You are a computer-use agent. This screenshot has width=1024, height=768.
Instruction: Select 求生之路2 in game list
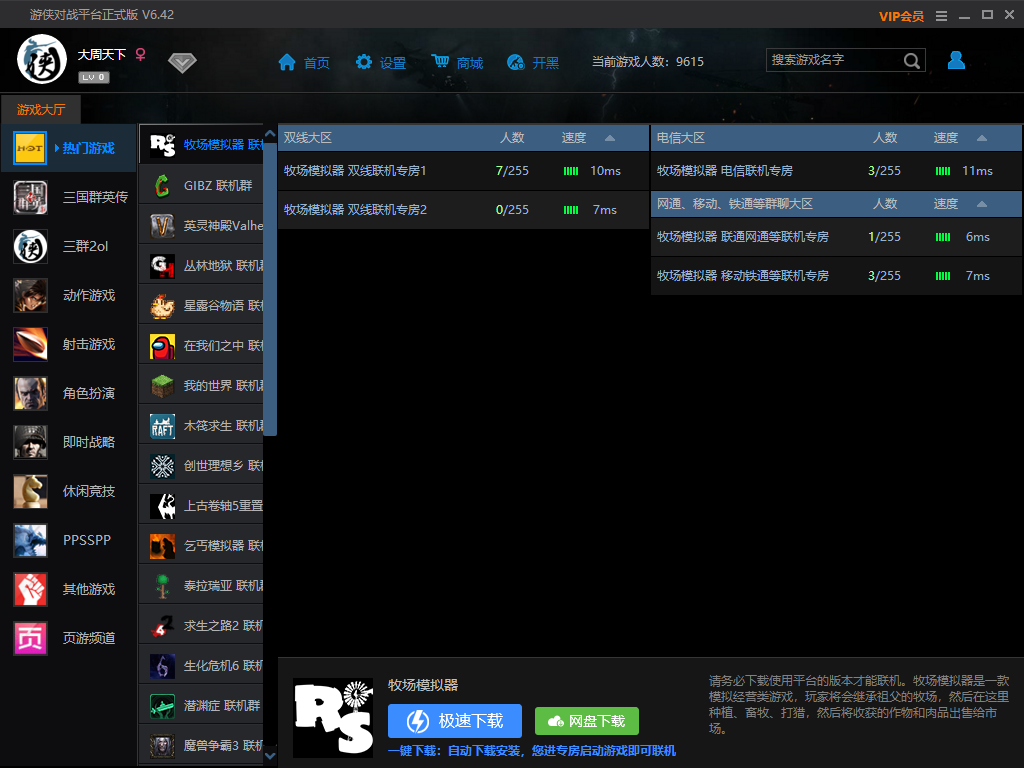coord(201,626)
